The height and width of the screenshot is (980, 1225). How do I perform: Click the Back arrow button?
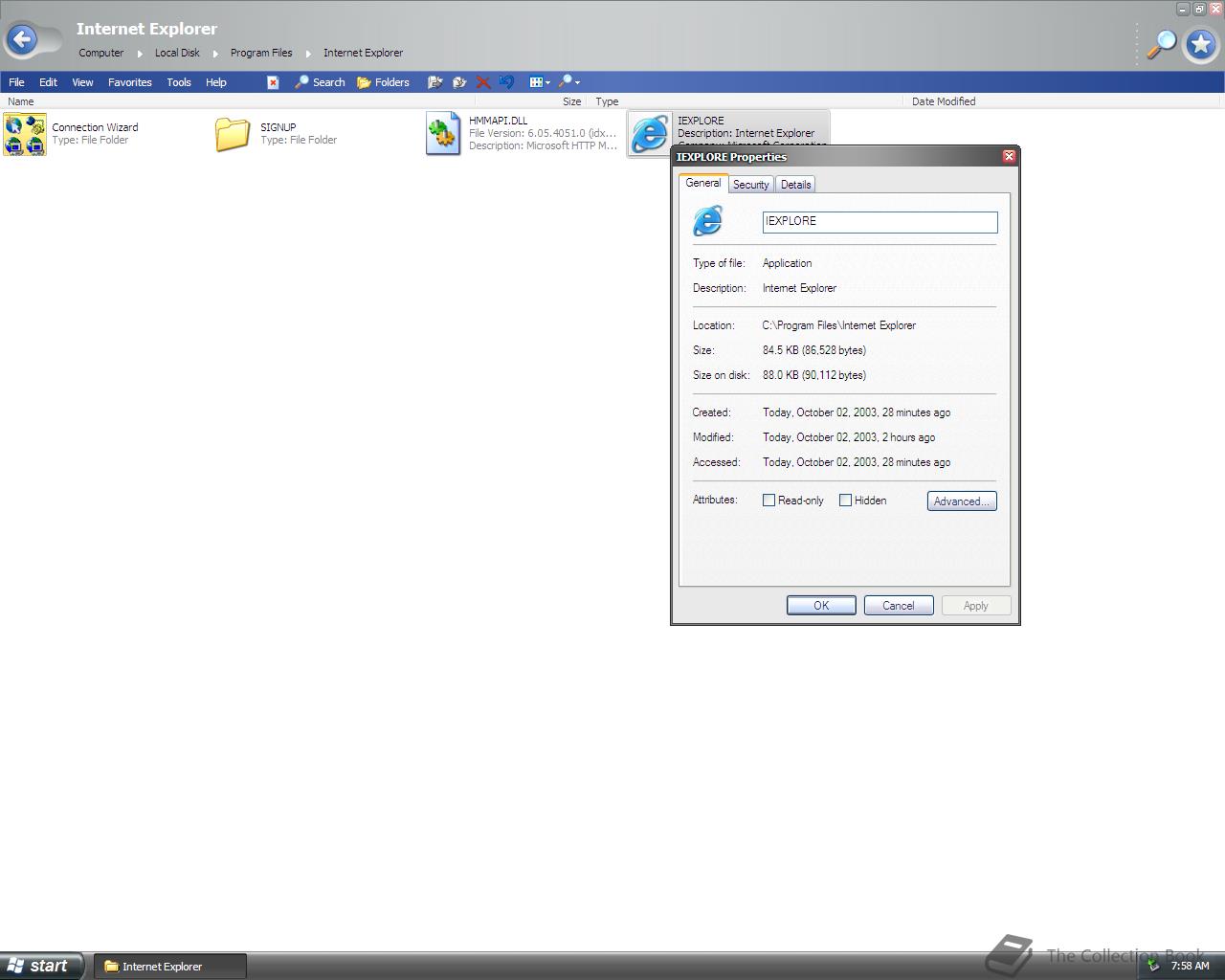23,40
